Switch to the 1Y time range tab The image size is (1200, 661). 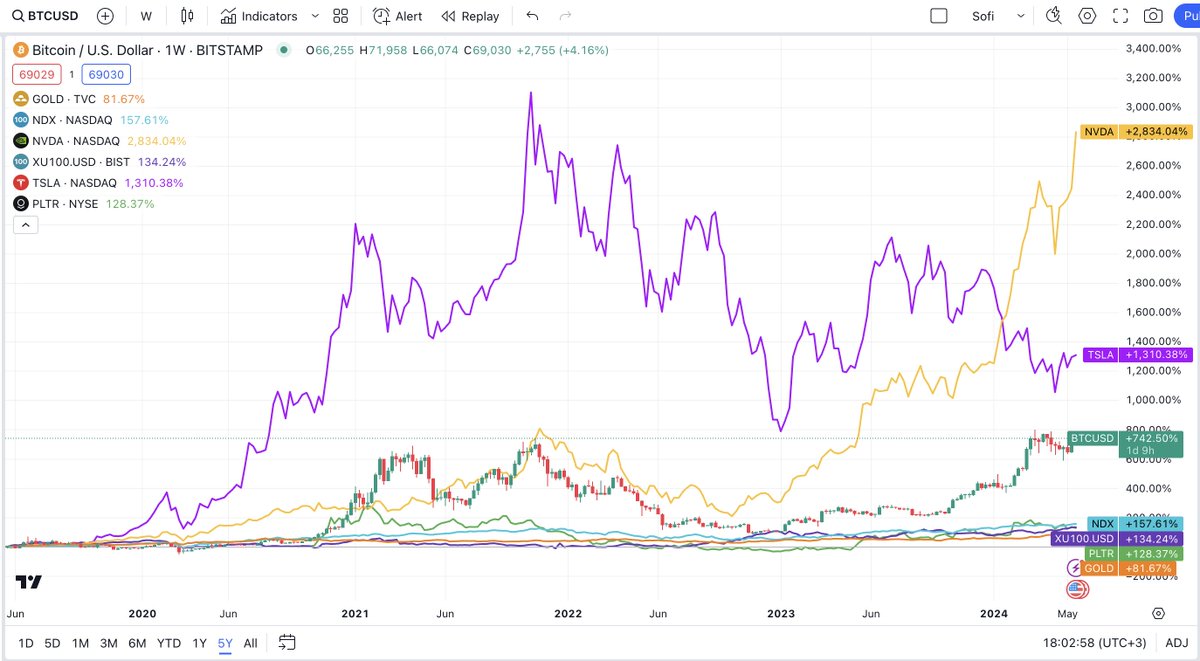(198, 643)
